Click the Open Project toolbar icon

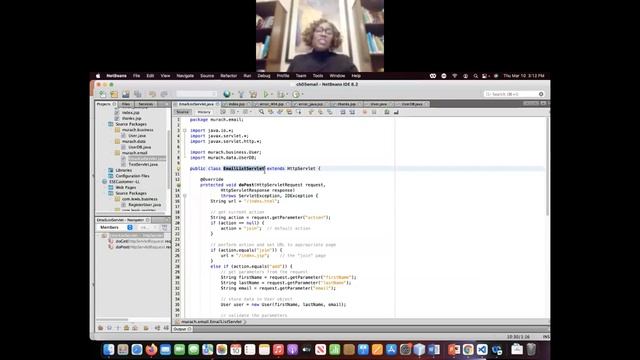[126, 94]
